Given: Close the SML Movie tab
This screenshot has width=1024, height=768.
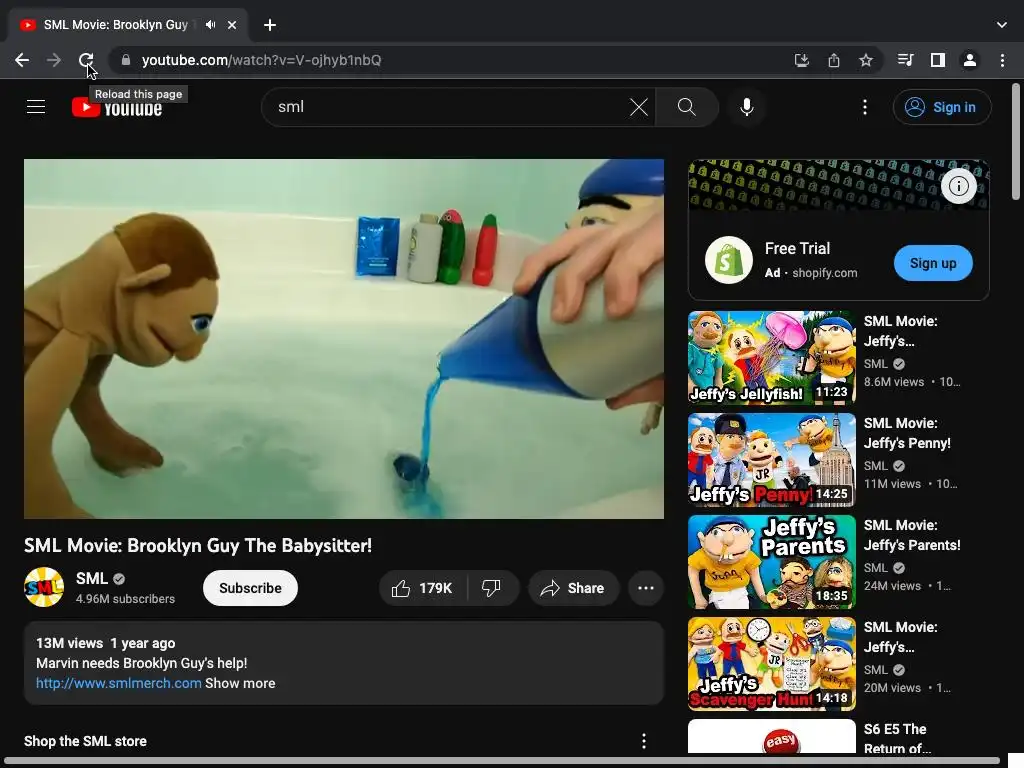Looking at the screenshot, I should click(x=232, y=25).
